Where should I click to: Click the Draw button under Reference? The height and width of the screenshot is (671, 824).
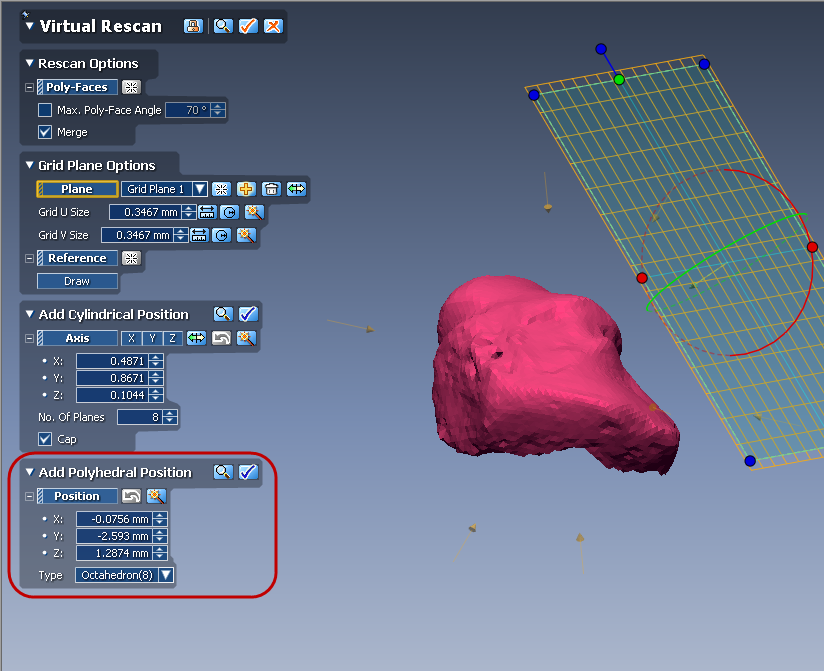(x=77, y=281)
